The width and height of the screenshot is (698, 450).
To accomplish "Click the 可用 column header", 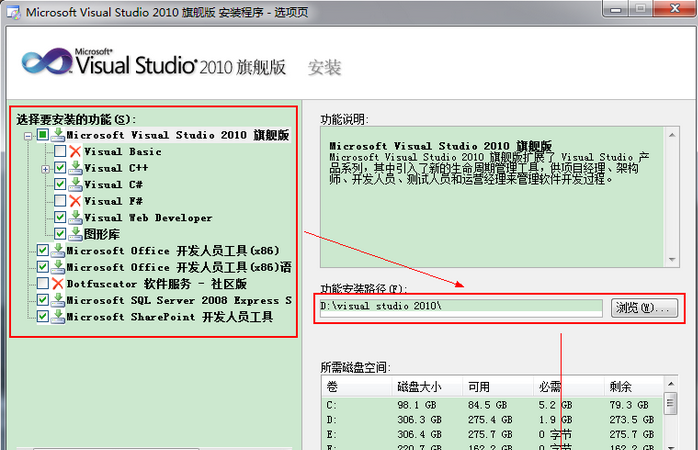I will click(x=498, y=386).
